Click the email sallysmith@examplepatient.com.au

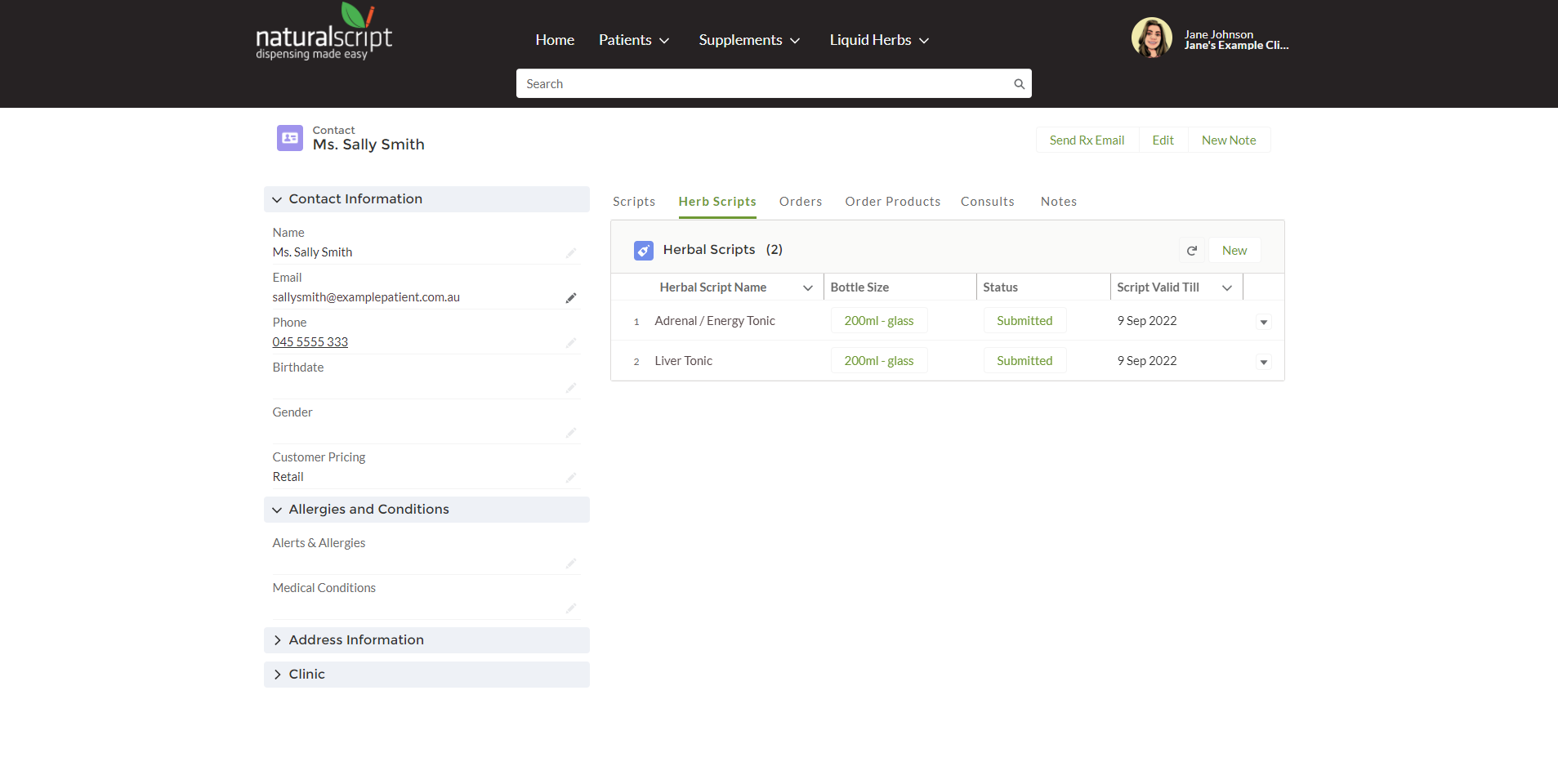pos(366,297)
